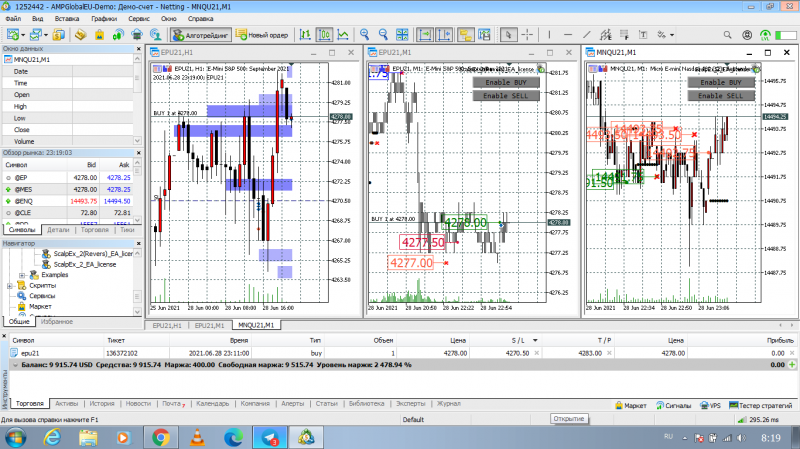Open the toolbar search magnifier

tap(728, 35)
